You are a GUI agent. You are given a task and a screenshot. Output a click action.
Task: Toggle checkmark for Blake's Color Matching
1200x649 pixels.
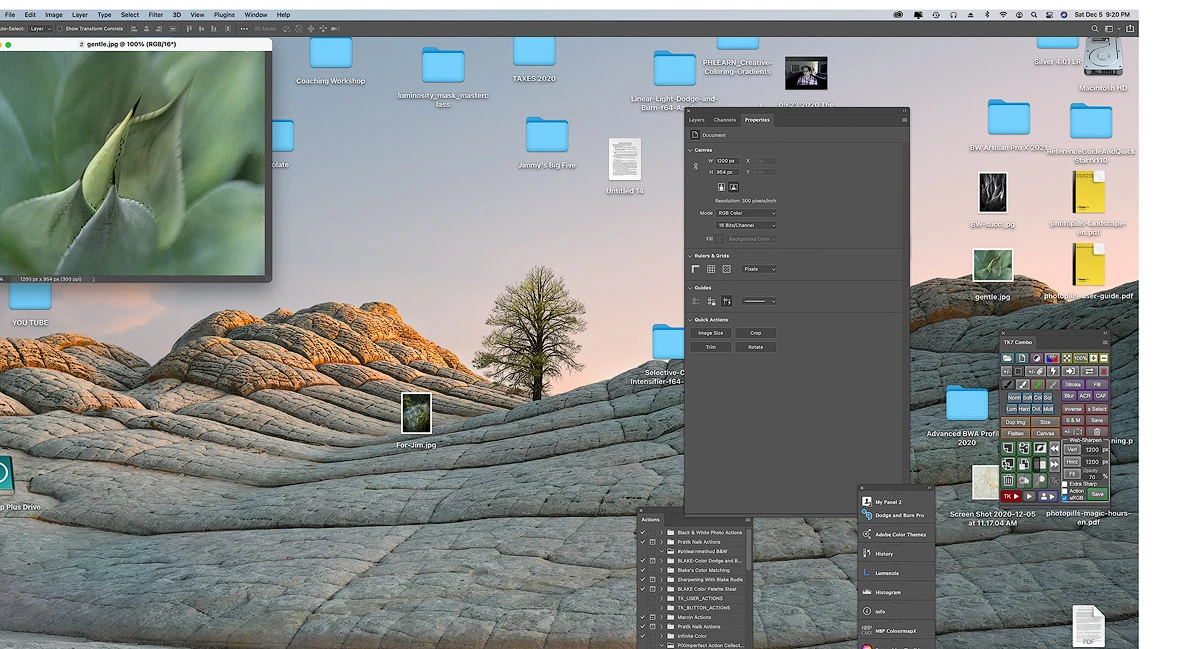tap(643, 570)
